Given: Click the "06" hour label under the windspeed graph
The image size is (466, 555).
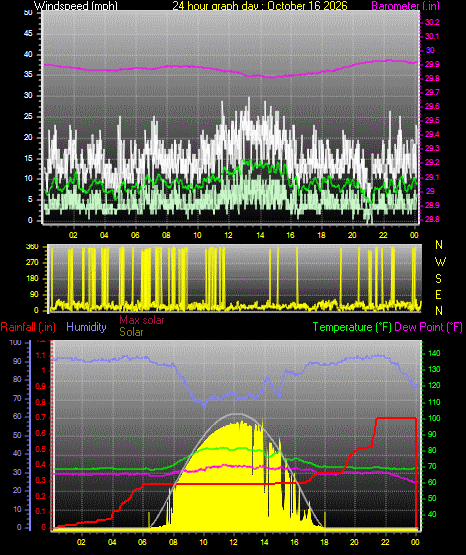Looking at the screenshot, I should [x=135, y=235].
